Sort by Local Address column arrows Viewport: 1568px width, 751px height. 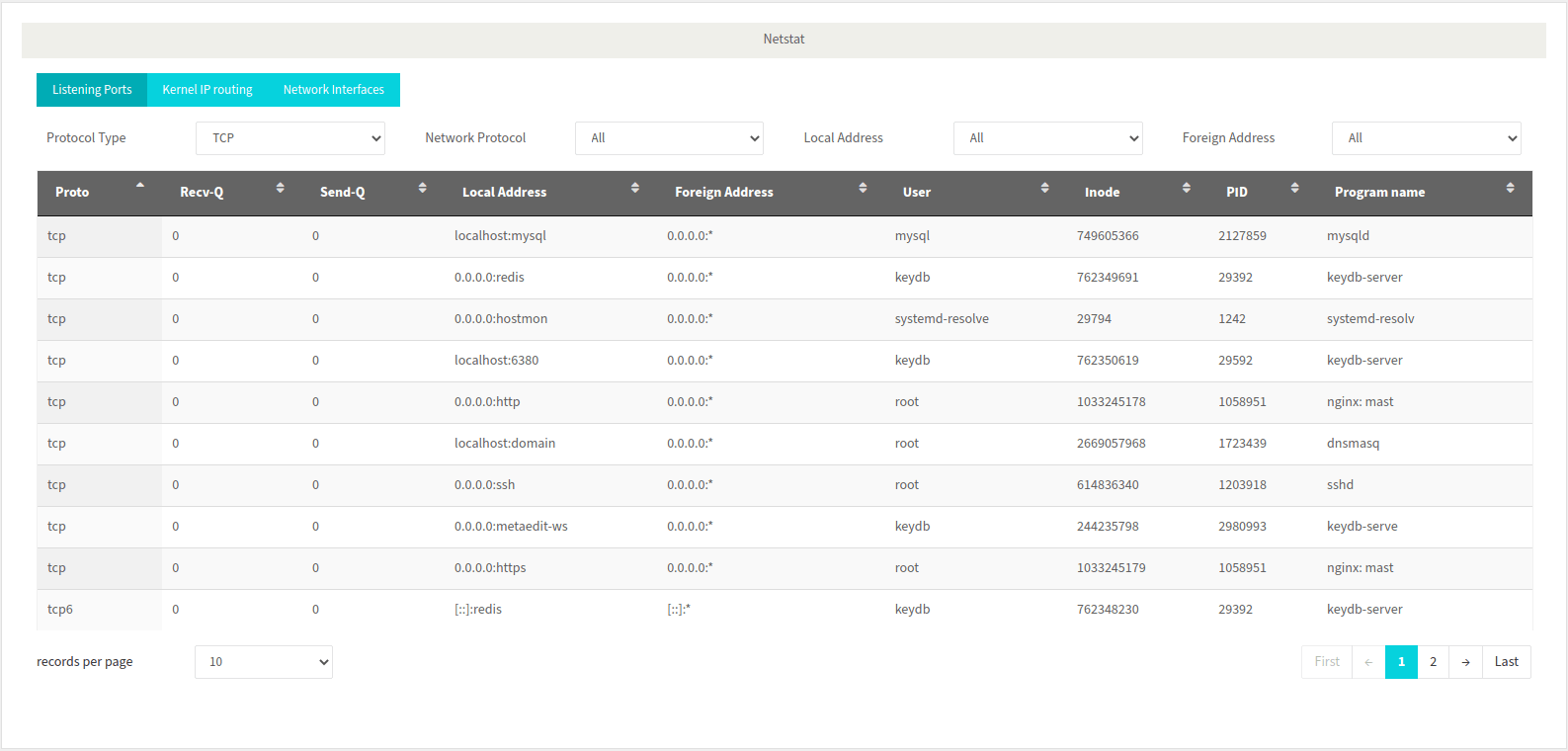click(635, 188)
